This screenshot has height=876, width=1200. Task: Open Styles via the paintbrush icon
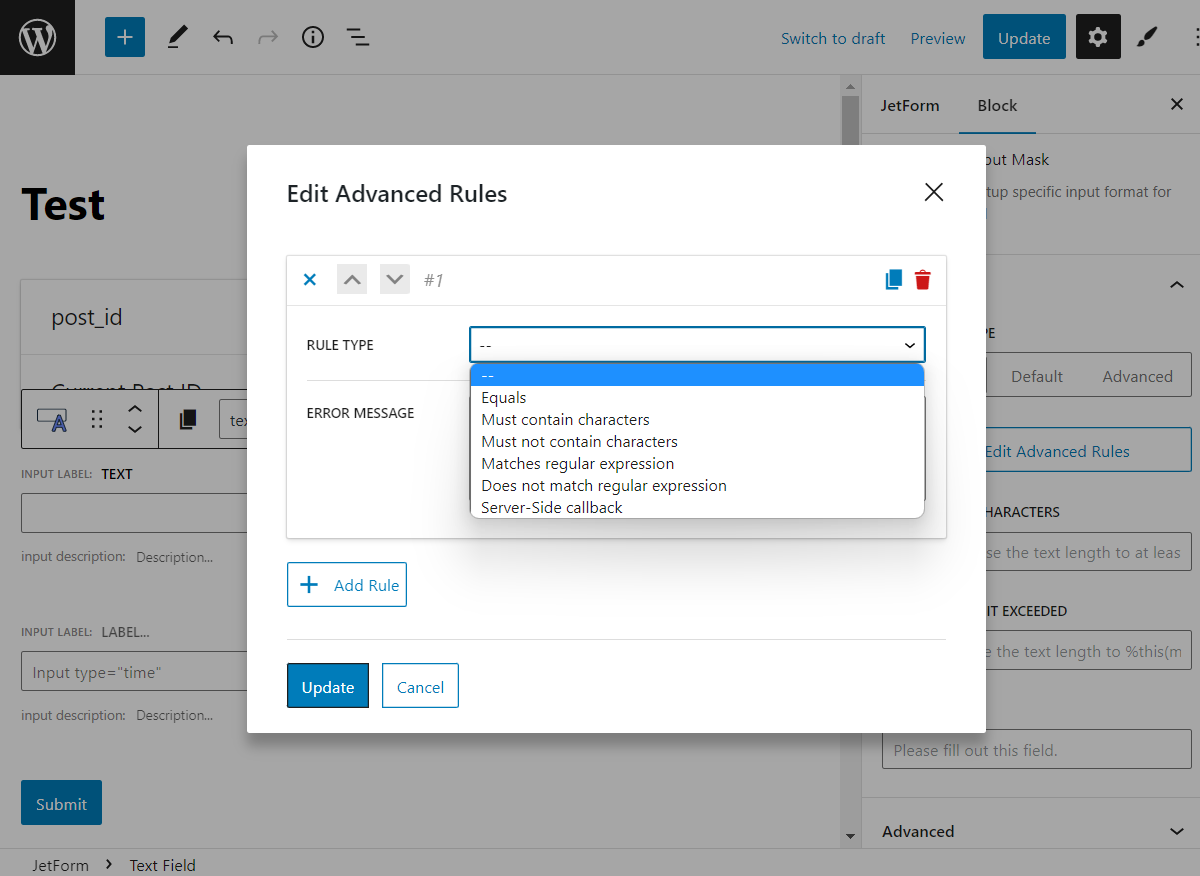(1146, 37)
